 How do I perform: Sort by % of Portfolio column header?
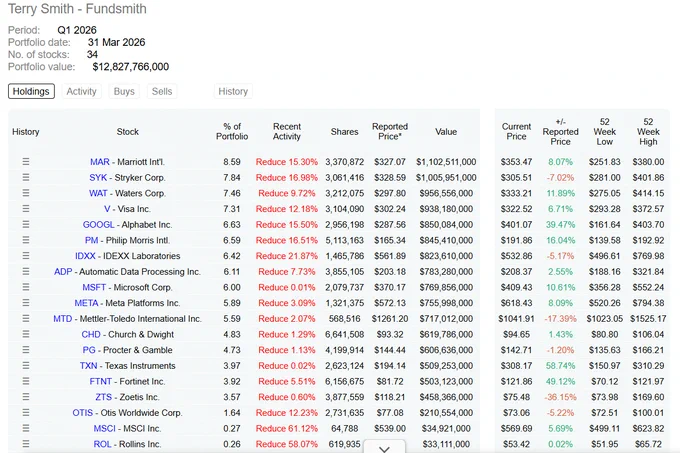coord(232,131)
